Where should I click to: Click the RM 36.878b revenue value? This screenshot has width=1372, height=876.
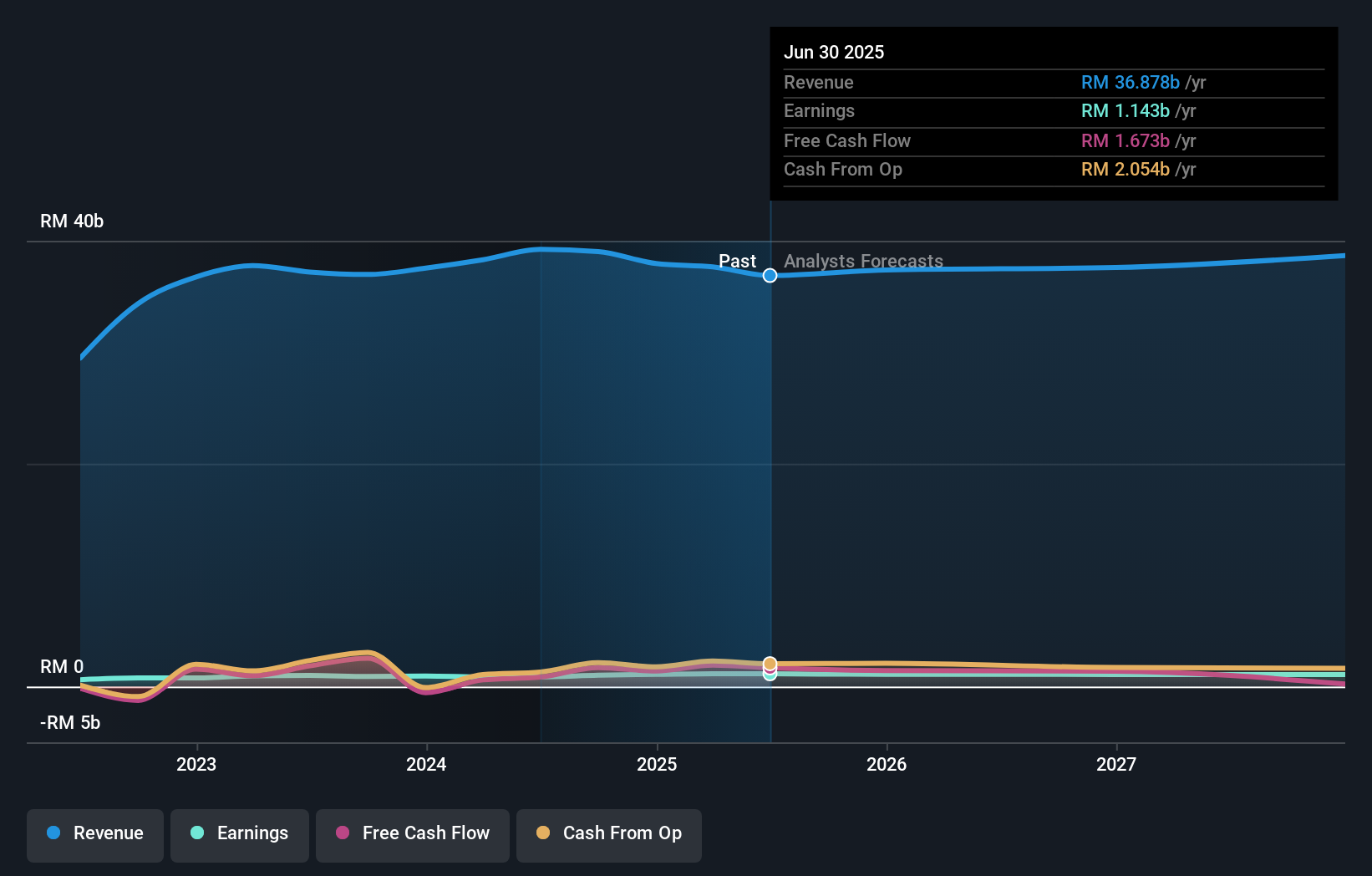[x=1131, y=83]
